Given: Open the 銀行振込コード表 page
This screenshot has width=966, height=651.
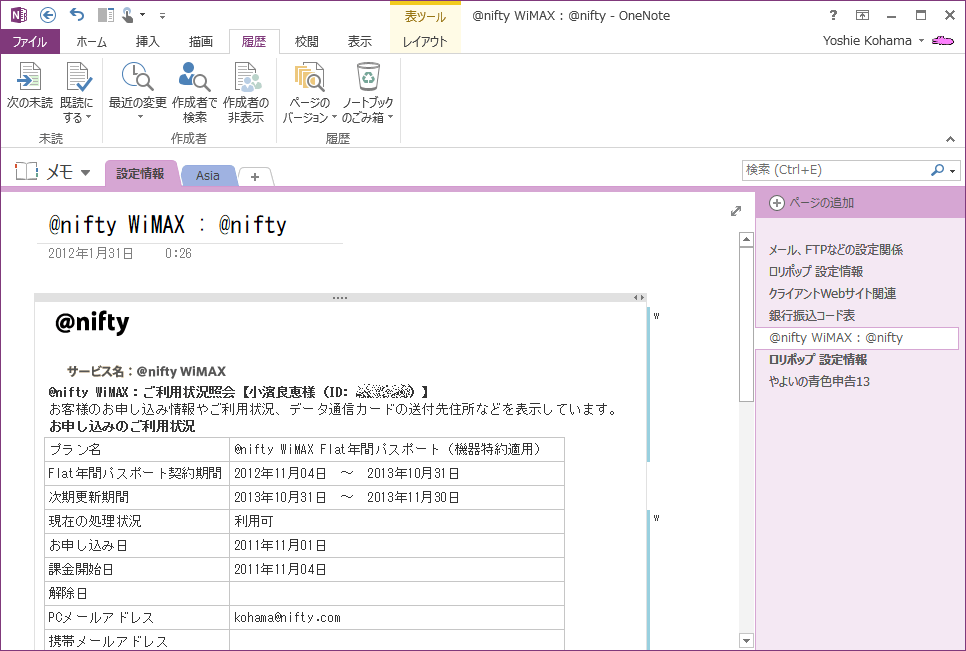Looking at the screenshot, I should click(811, 316).
